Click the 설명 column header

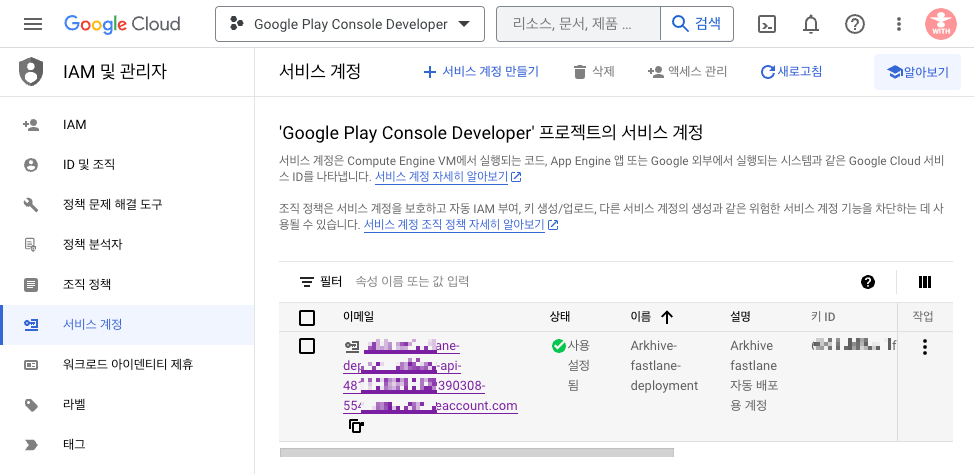(x=740, y=317)
